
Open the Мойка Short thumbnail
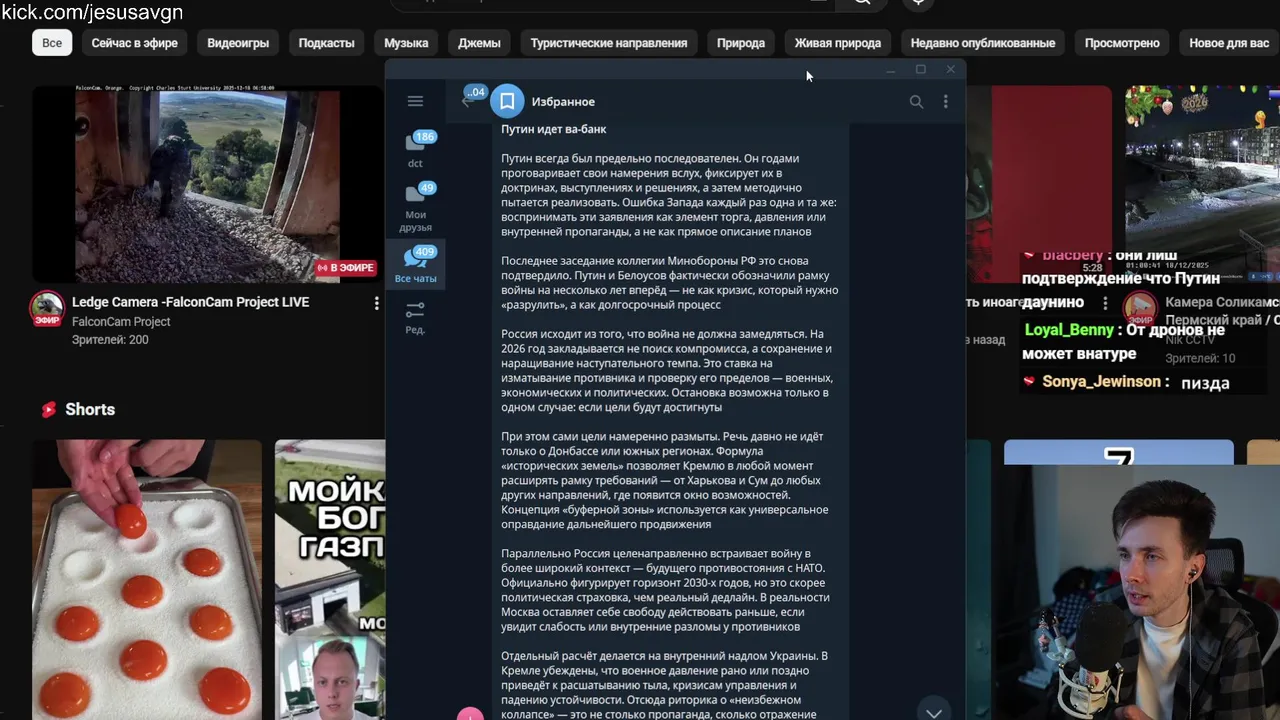pyautogui.click(x=330, y=579)
